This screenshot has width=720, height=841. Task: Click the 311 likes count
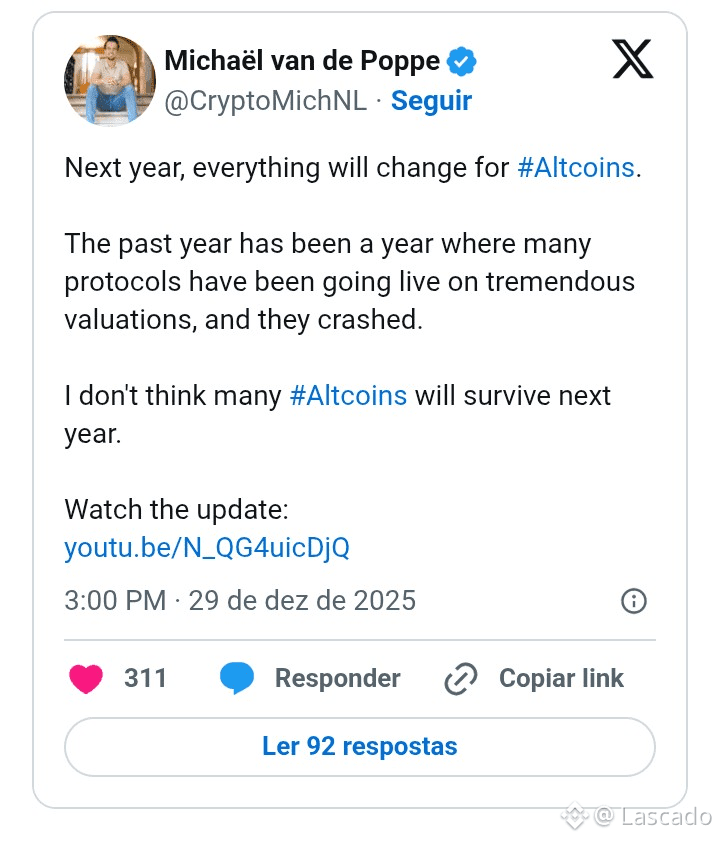click(x=145, y=678)
